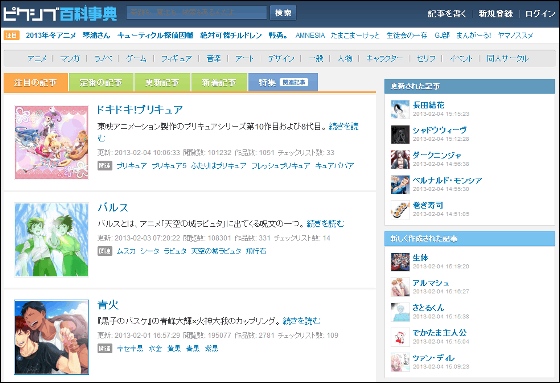Open trending topic AMNESIA
The image size is (560, 383).
pos(310,35)
